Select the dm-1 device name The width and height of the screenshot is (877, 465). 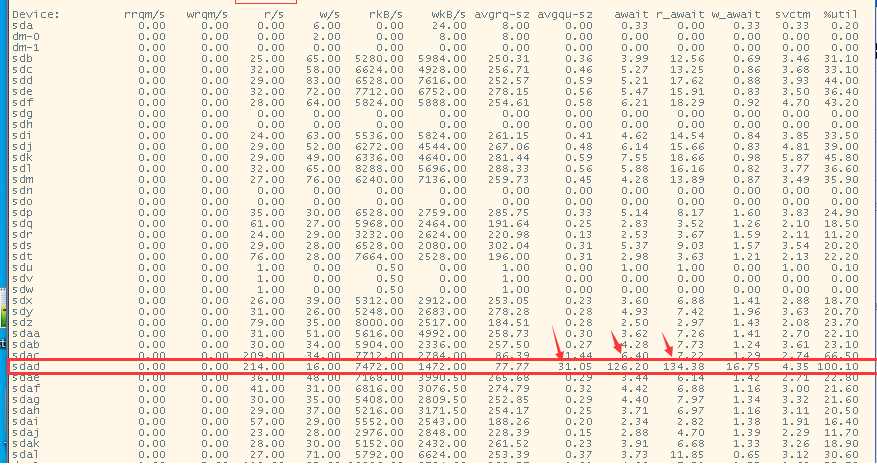click(x=24, y=47)
